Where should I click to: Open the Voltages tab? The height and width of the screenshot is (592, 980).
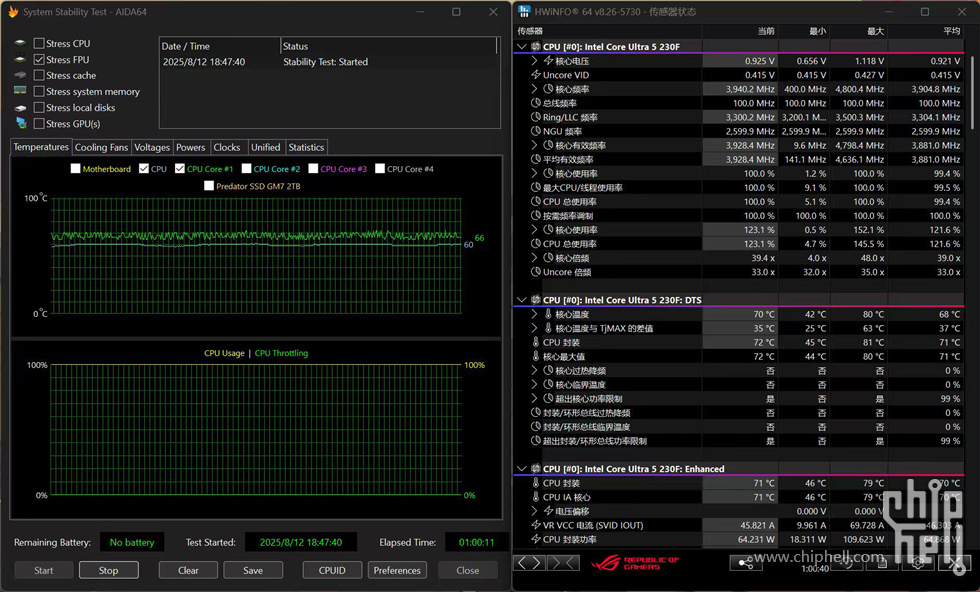tap(152, 148)
